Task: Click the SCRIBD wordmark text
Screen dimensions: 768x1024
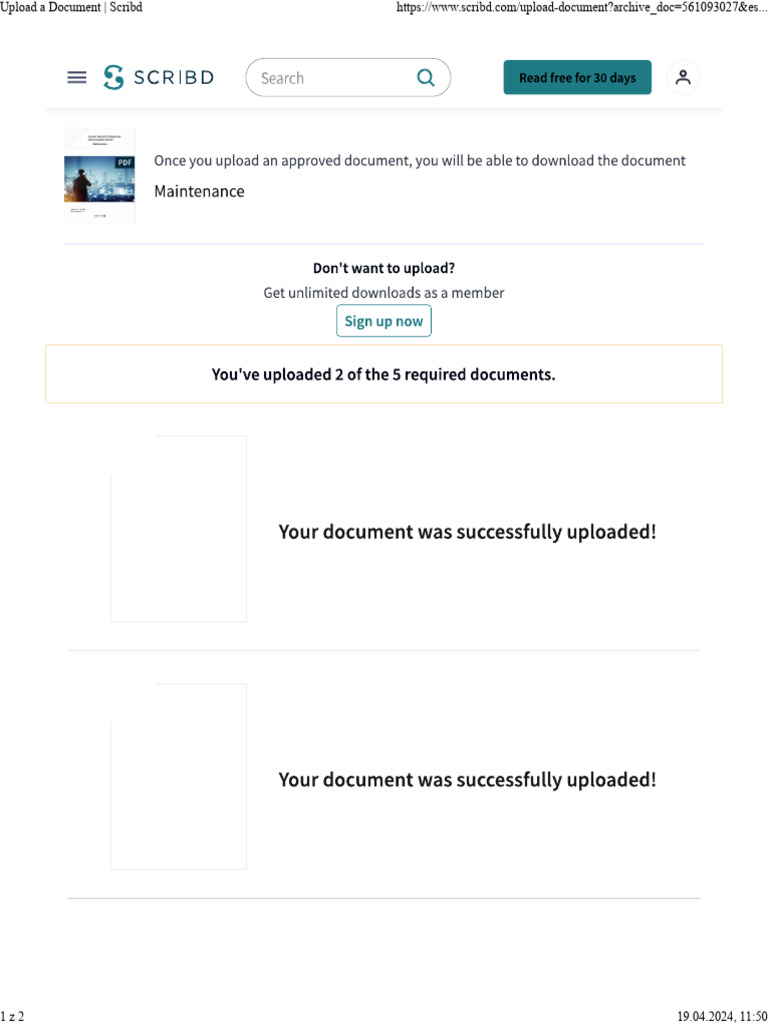Action: pos(172,78)
